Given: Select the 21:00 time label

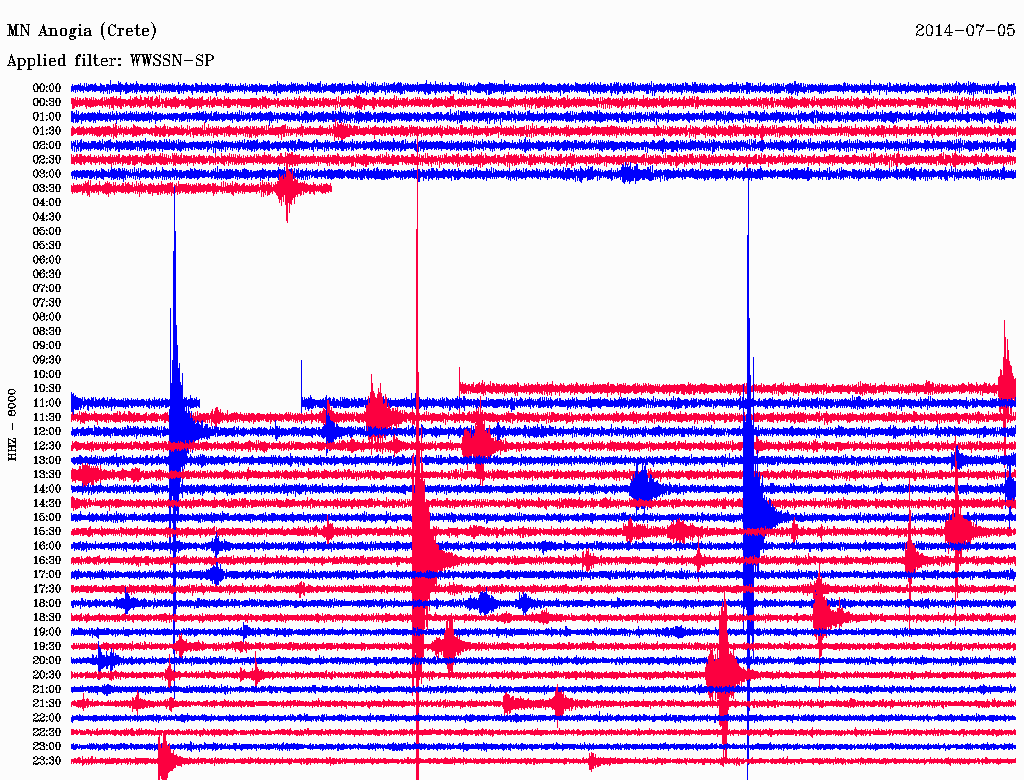Looking at the screenshot, I should tap(46, 689).
